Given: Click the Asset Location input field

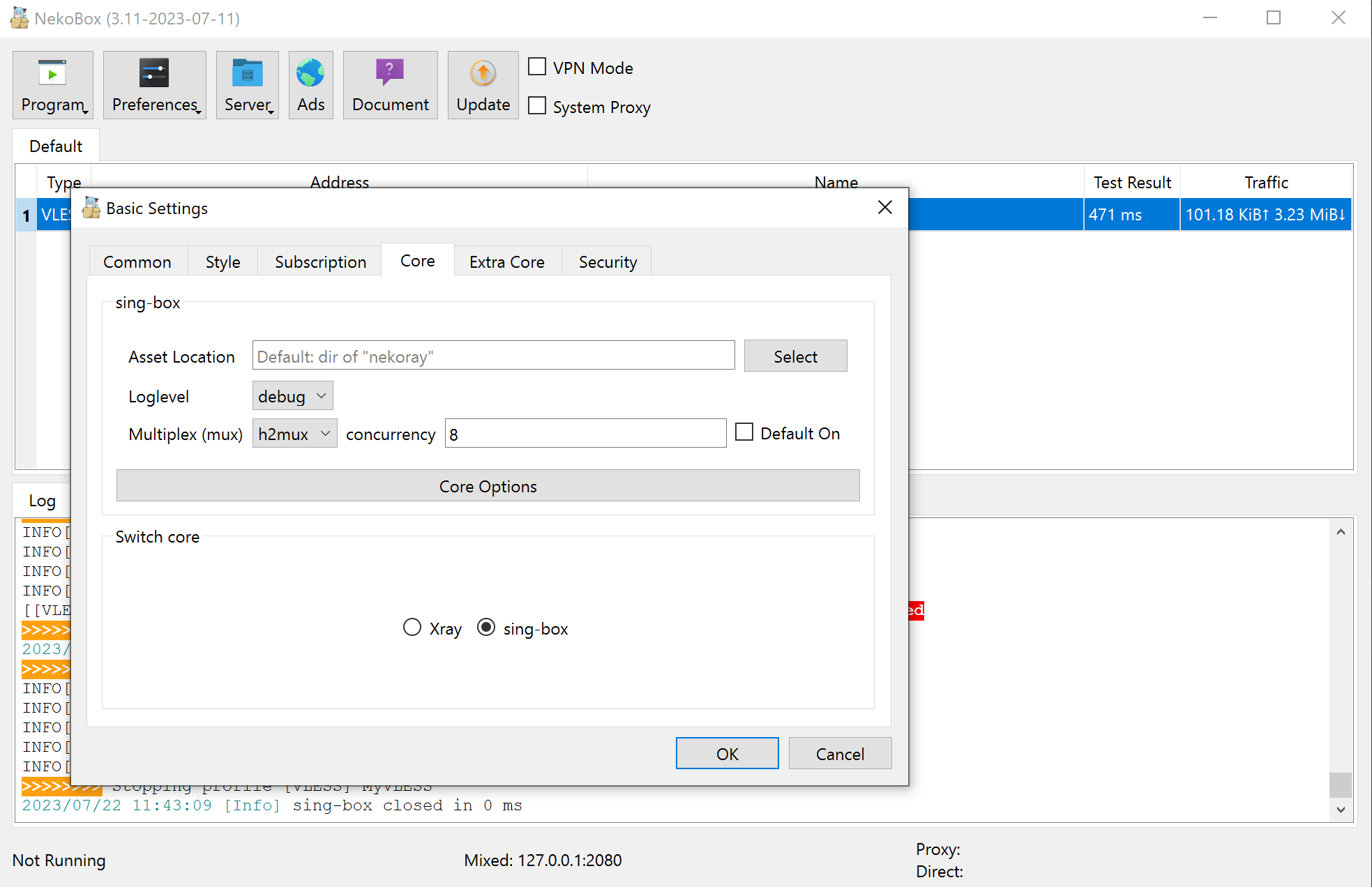Looking at the screenshot, I should pyautogui.click(x=493, y=356).
